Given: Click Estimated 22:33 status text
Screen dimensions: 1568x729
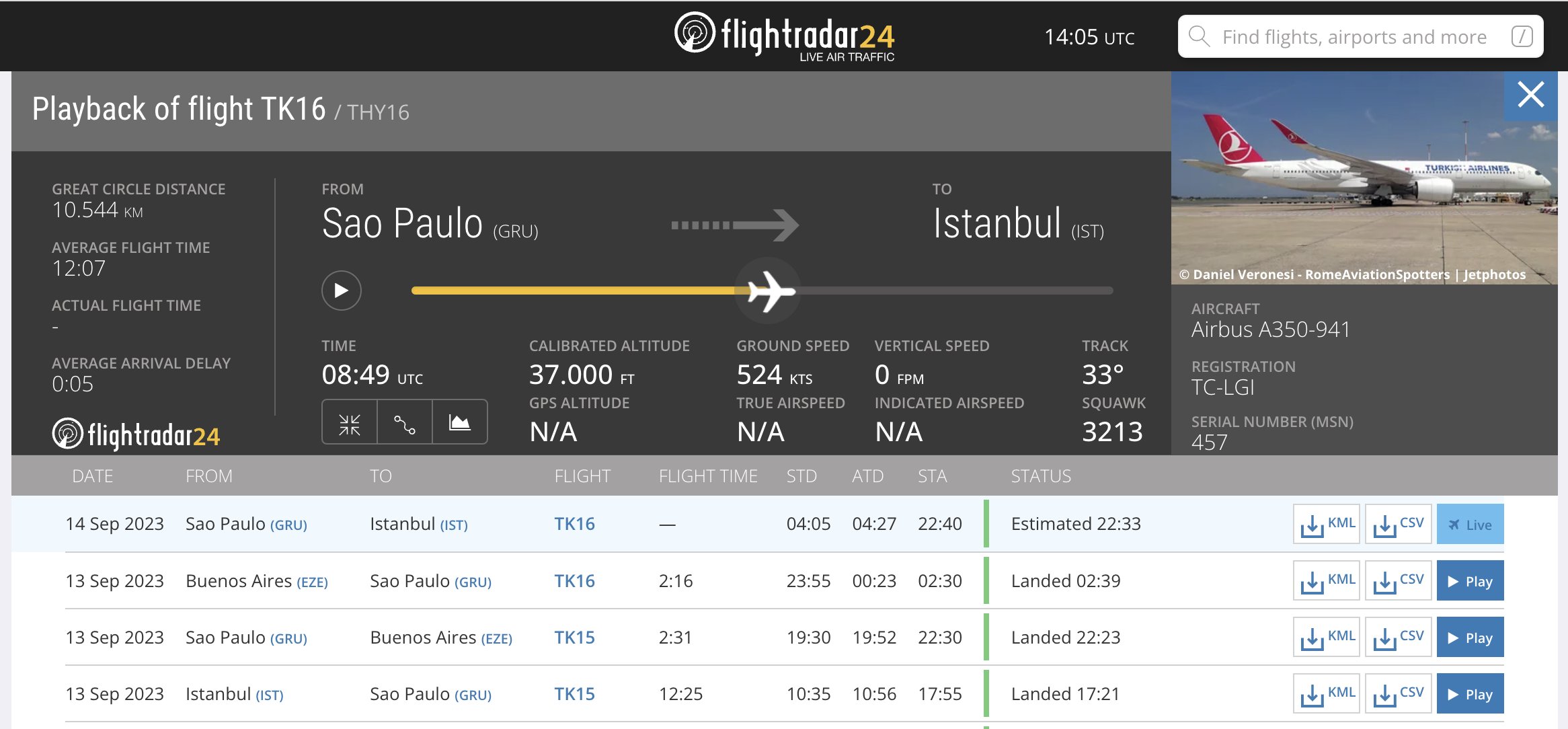Looking at the screenshot, I should tap(1076, 524).
